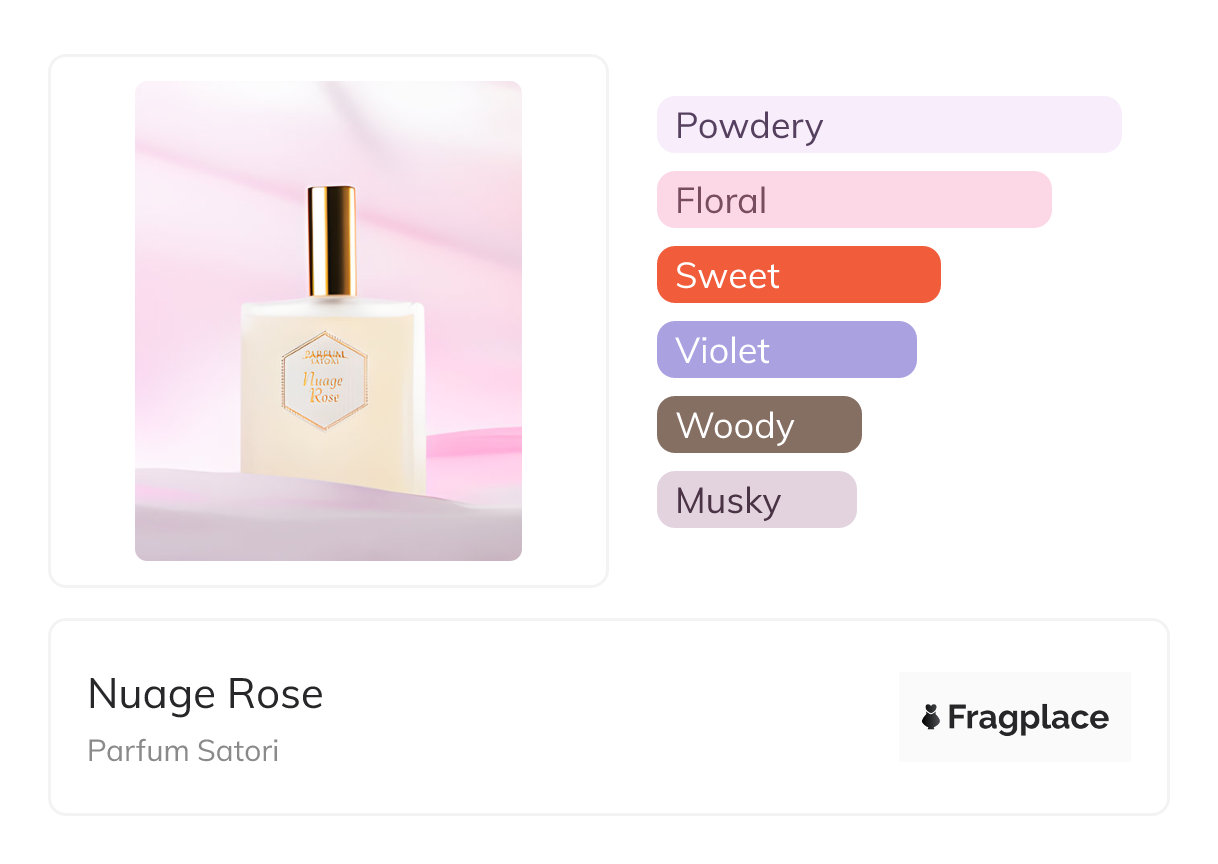Select the brown Woody accord bar
This screenshot has height=864, width=1218.
point(759,425)
